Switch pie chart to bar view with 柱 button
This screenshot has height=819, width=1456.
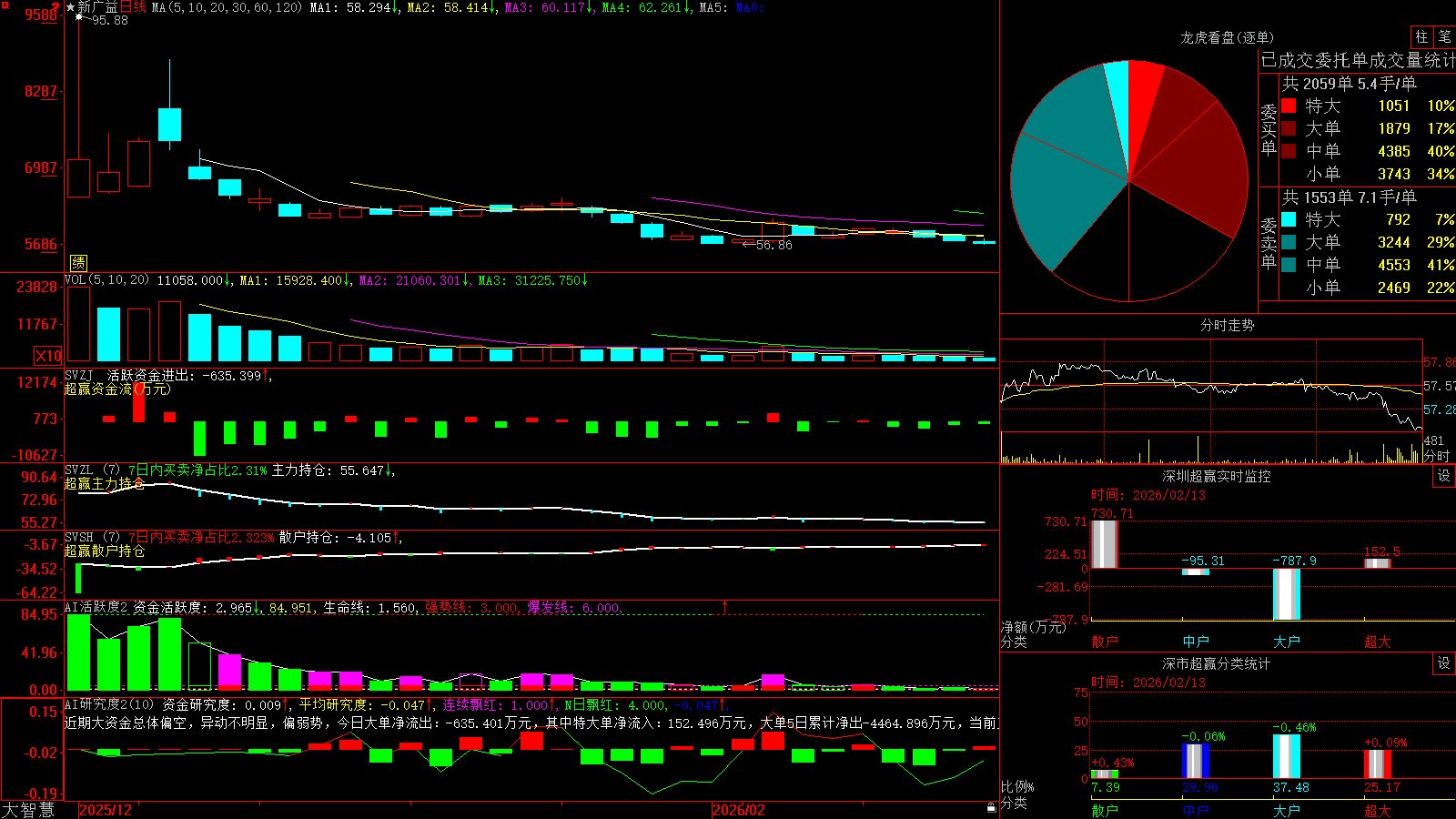coord(1421,36)
